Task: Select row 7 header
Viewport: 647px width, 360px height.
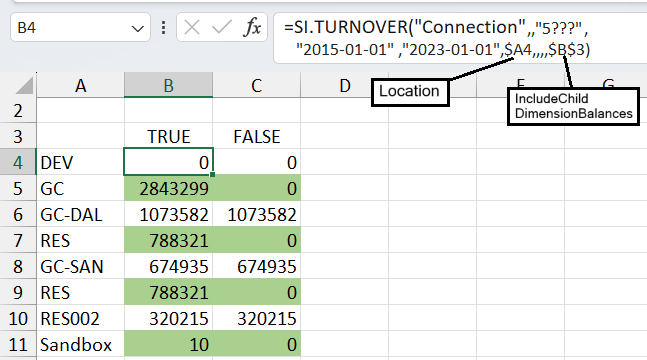Action: click(x=18, y=240)
